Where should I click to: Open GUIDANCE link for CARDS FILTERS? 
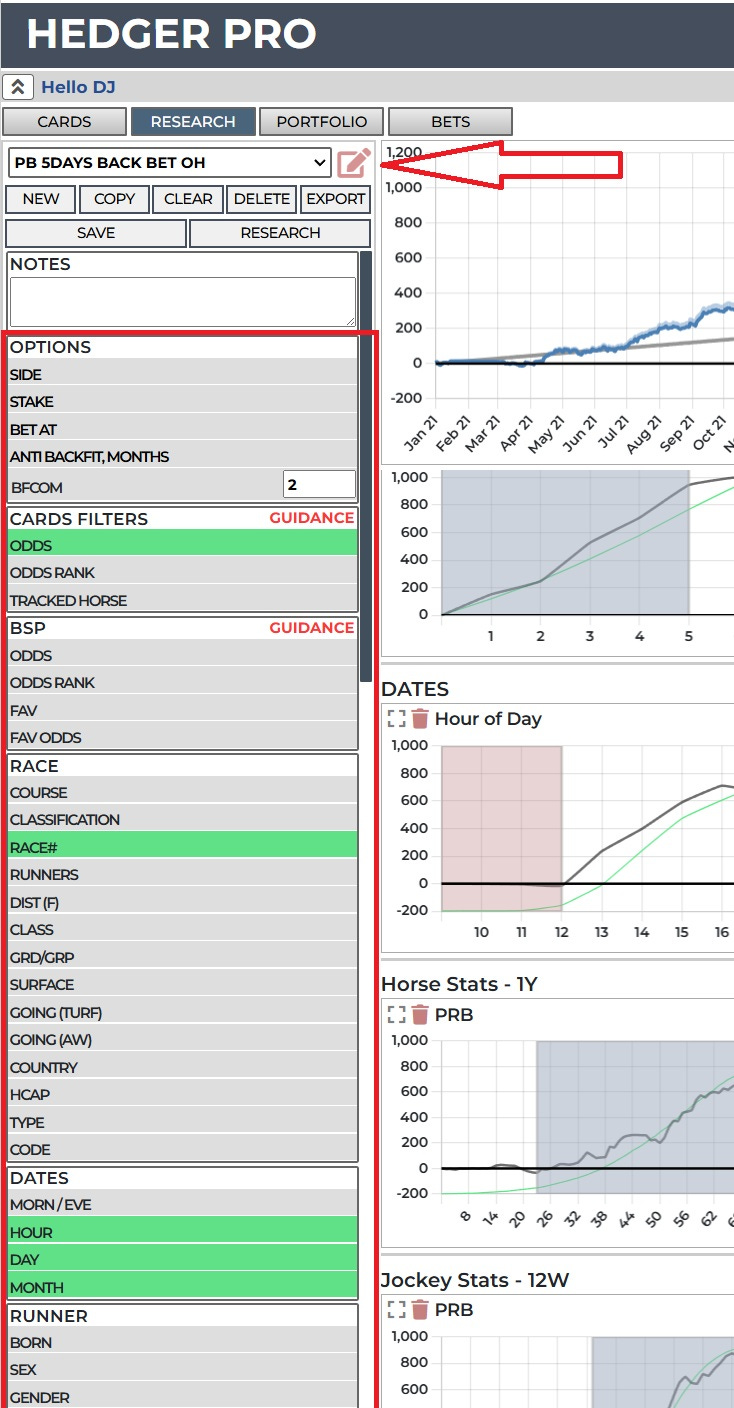312,518
